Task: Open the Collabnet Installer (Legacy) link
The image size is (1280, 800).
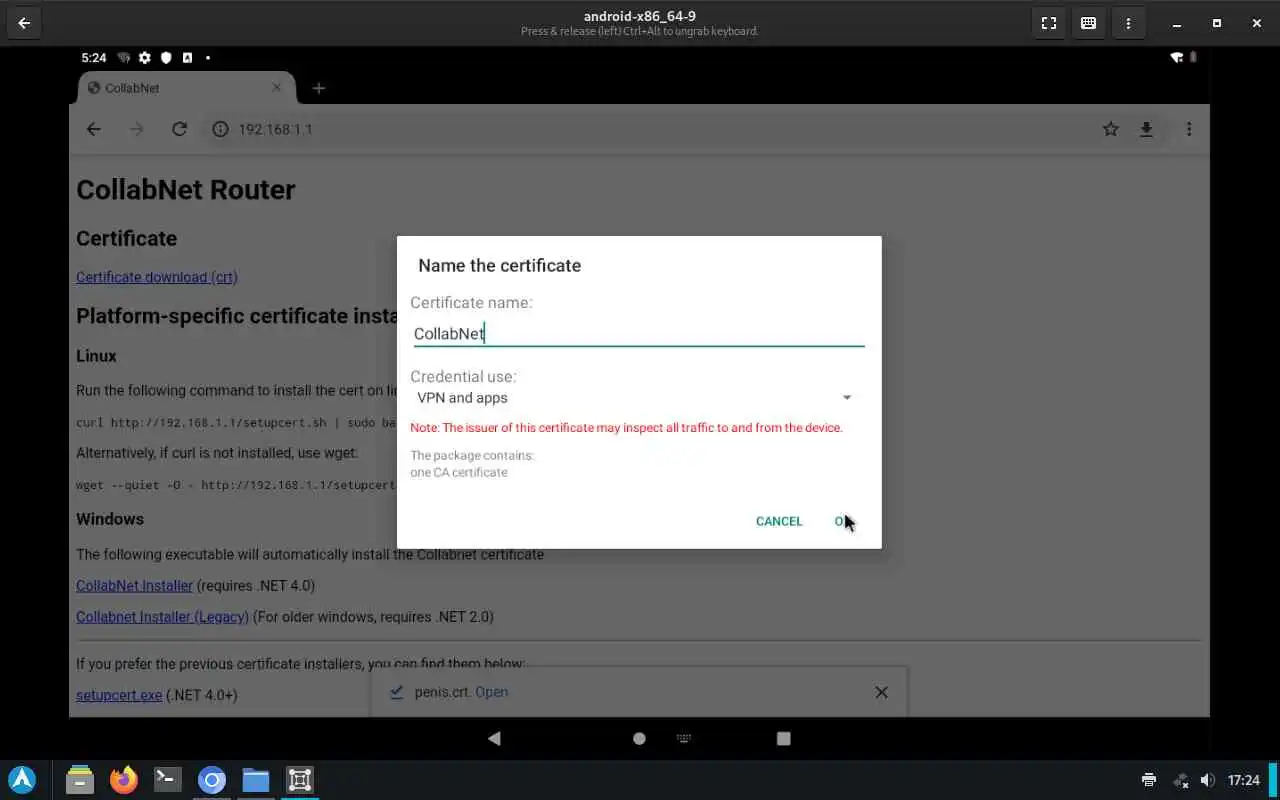Action: [x=162, y=617]
